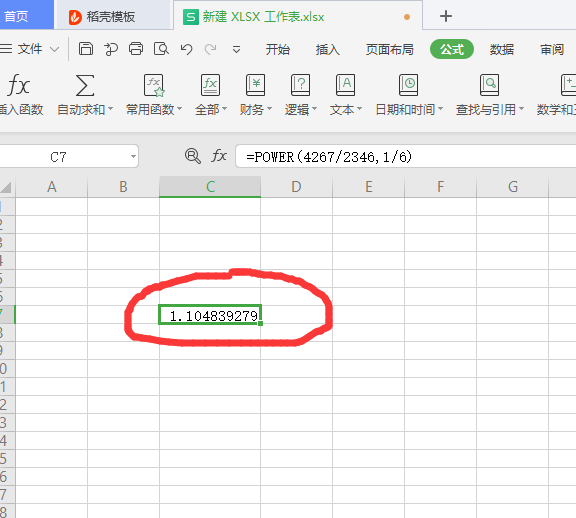Expand the 文本 dropdown arrow
Image resolution: width=576 pixels, height=518 pixels.
tap(360, 109)
